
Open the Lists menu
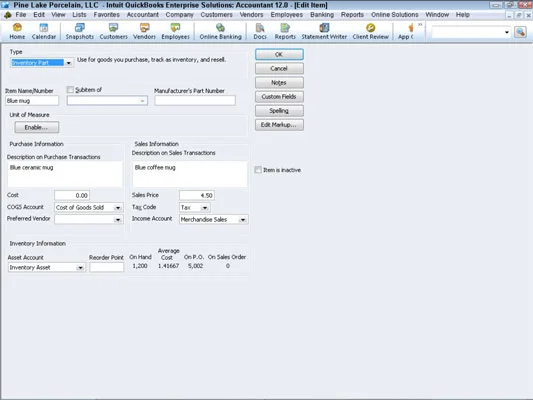pos(79,15)
